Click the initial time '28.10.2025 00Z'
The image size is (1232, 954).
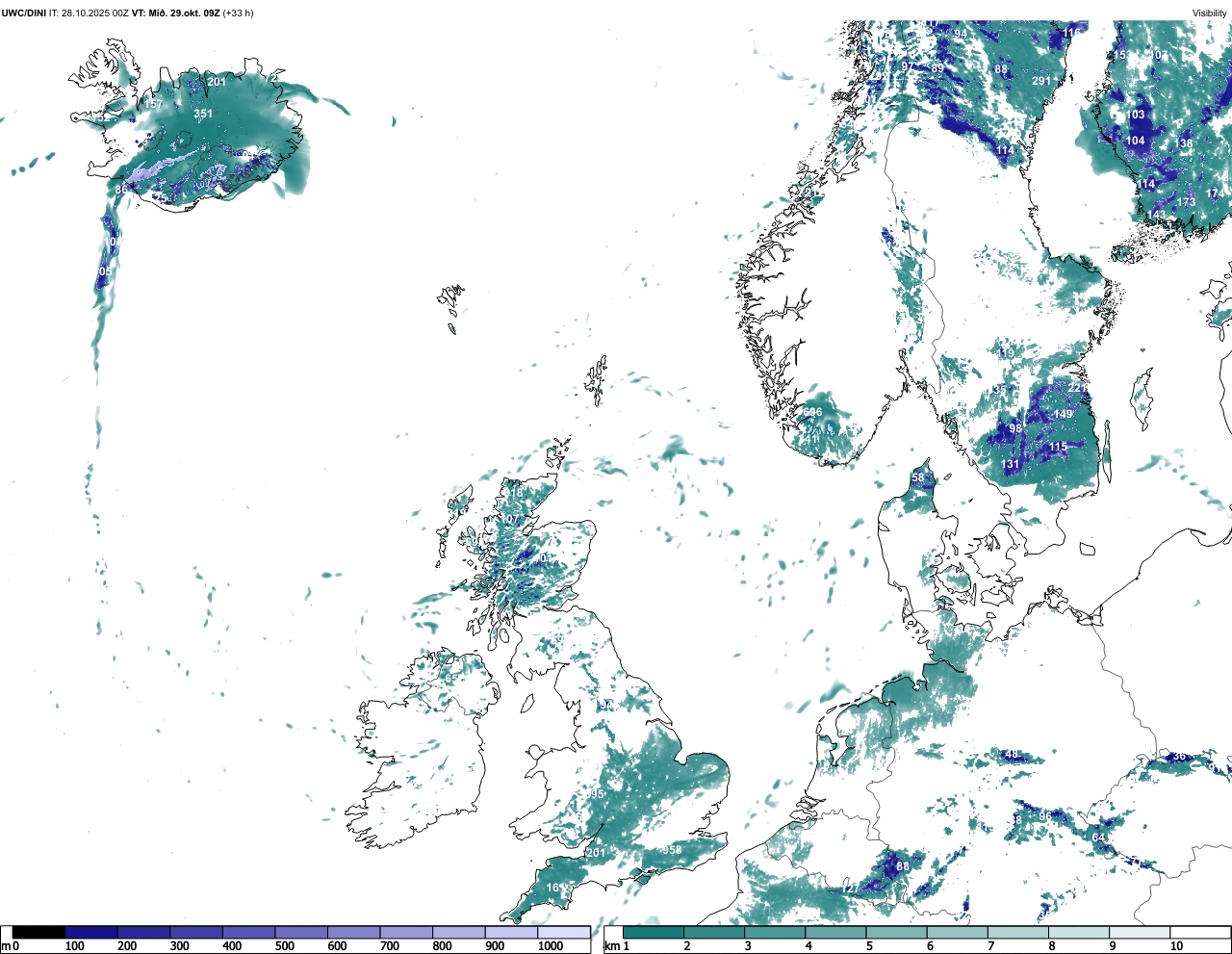[x=94, y=13]
